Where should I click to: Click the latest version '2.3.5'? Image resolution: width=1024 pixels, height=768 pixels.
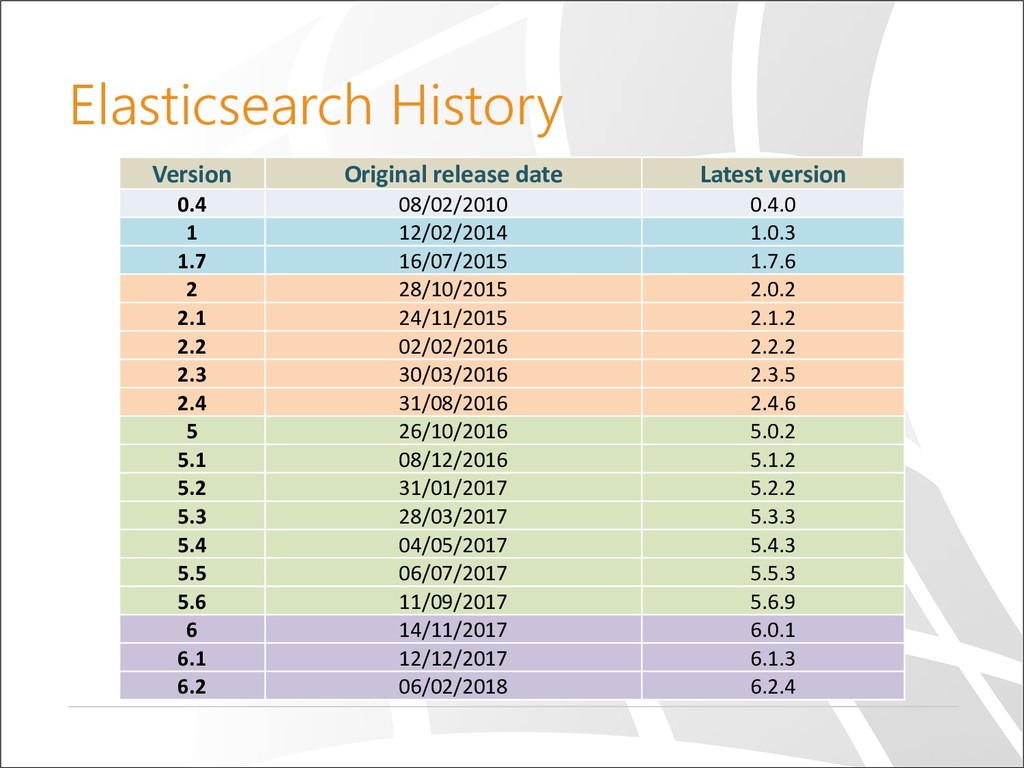coord(773,375)
